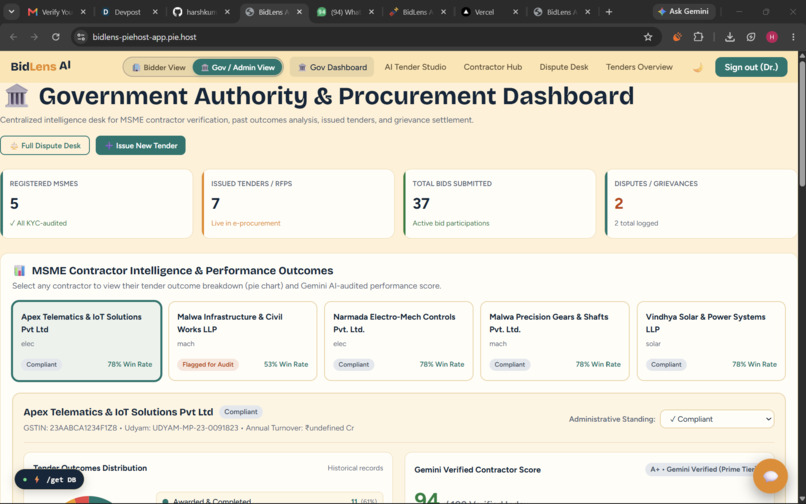The width and height of the screenshot is (806, 504).
Task: Select Apex Telematics & IoT Solutions card
Action: click(x=86, y=341)
